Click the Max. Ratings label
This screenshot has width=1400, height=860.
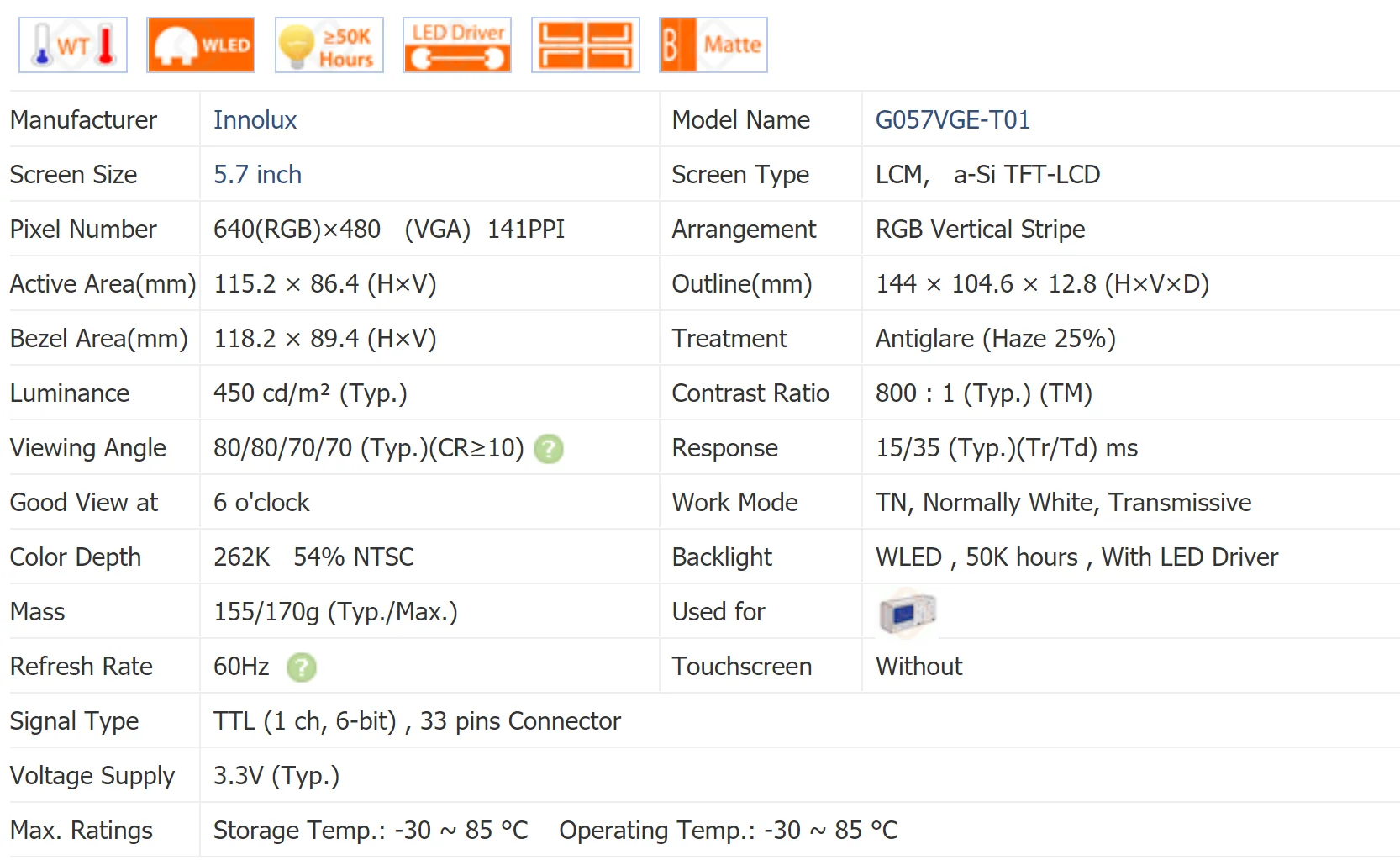[x=82, y=831]
